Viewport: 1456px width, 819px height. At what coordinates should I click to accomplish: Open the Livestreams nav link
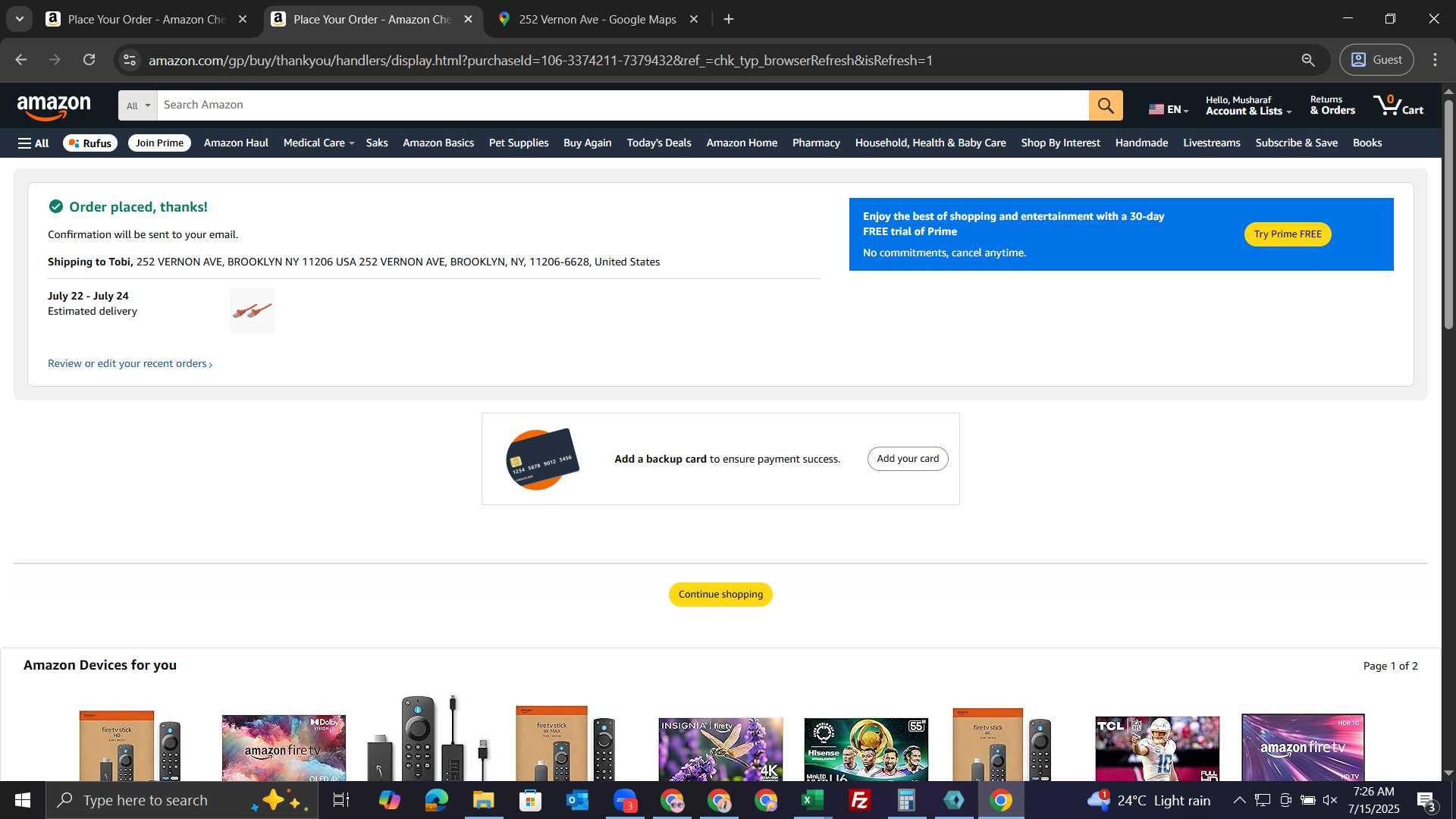pyautogui.click(x=1212, y=143)
